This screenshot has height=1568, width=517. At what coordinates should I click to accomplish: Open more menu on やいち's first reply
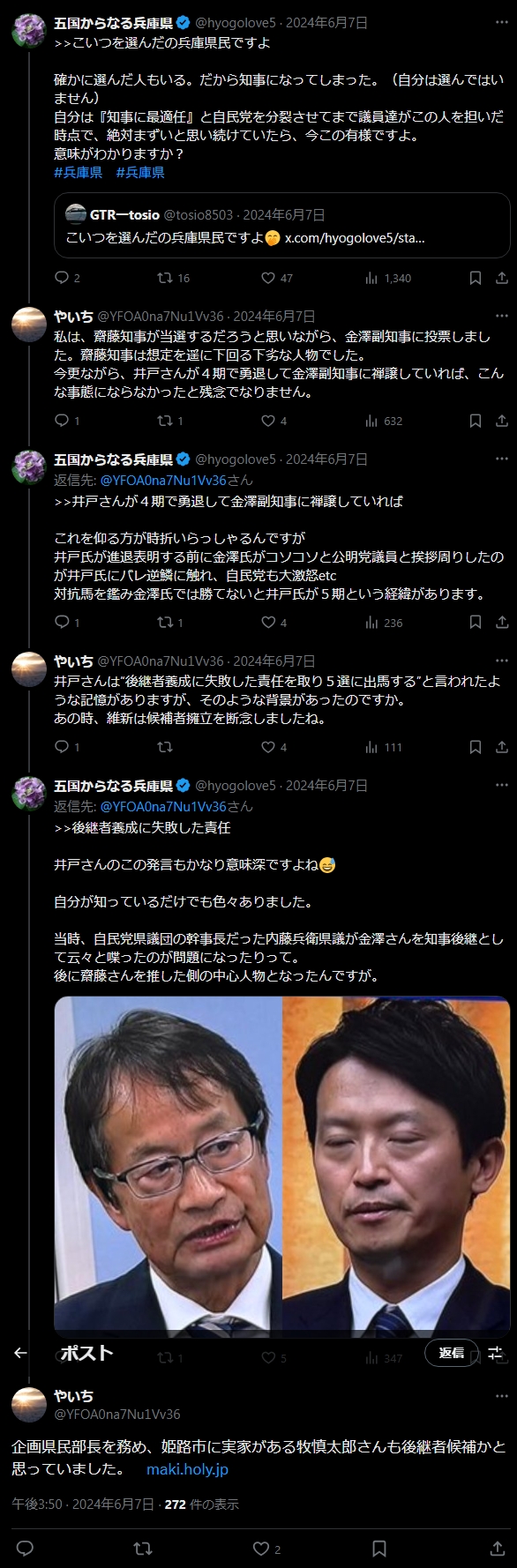[x=502, y=316]
